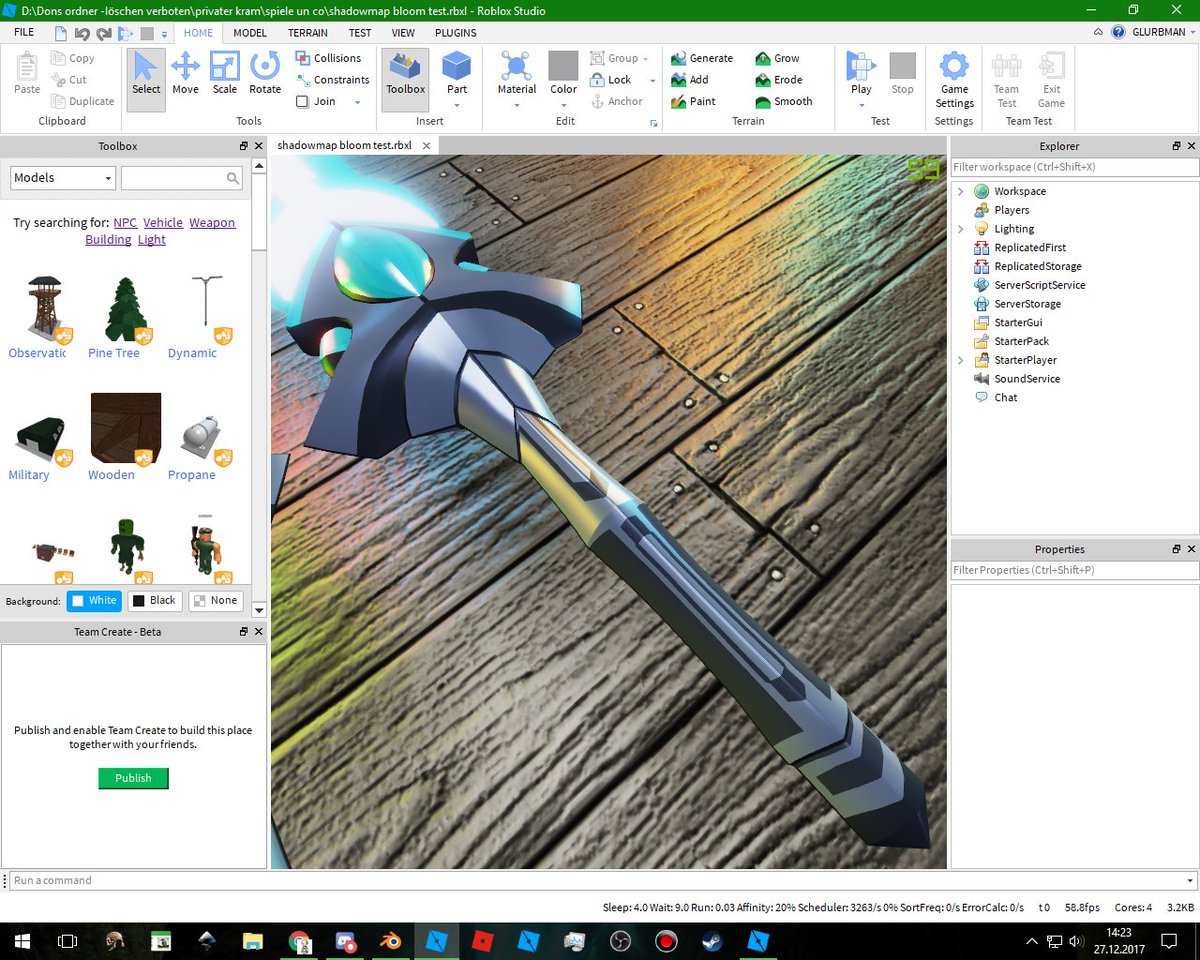Open the Windows Start menu

pos(23,941)
